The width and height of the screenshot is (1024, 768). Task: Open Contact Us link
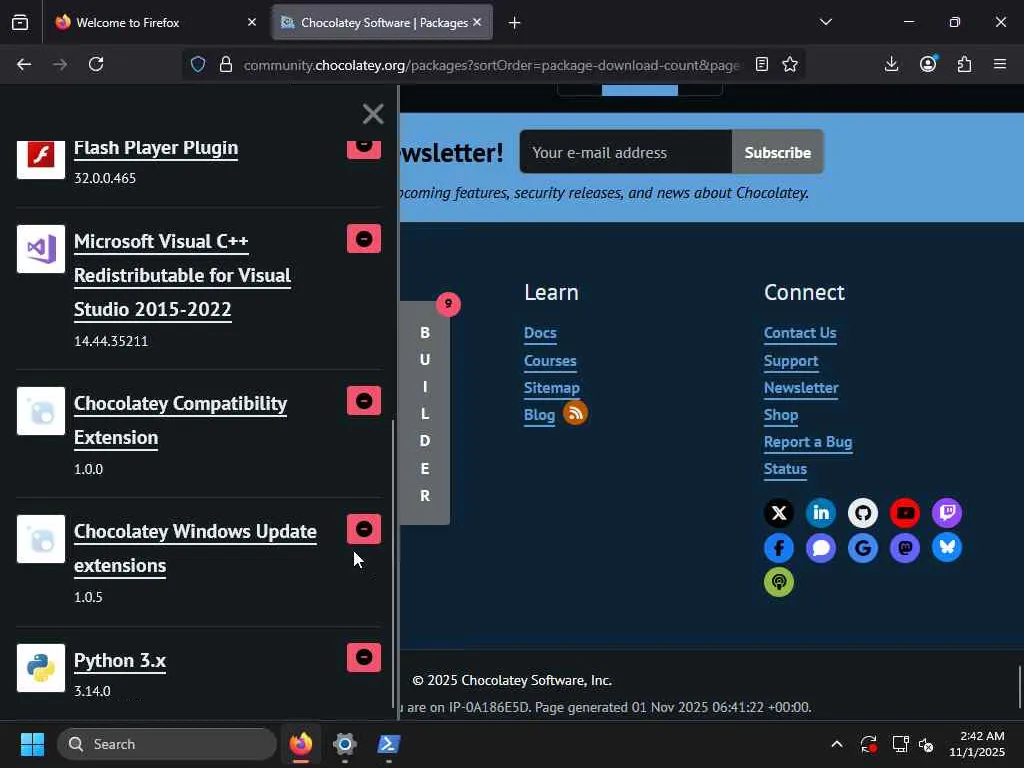pyautogui.click(x=800, y=333)
